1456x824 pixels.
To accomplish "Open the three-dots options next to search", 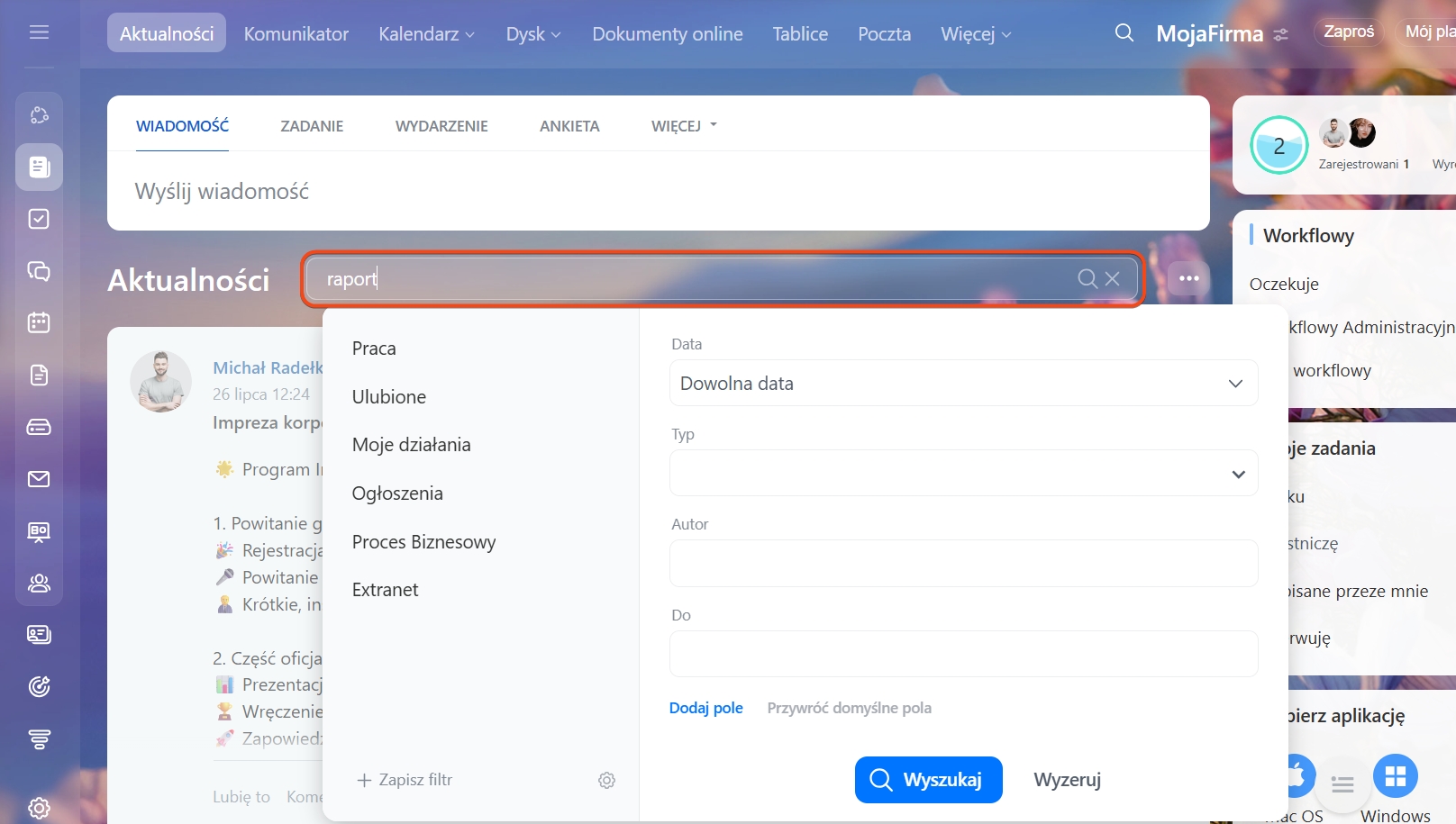I will tap(1188, 278).
